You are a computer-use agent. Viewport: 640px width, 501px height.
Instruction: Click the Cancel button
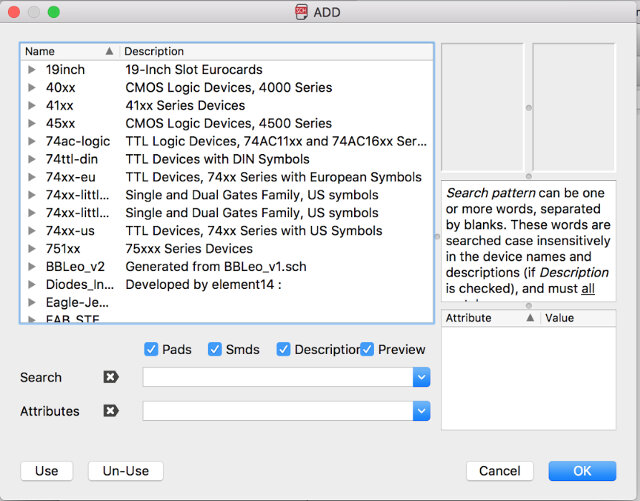click(500, 471)
